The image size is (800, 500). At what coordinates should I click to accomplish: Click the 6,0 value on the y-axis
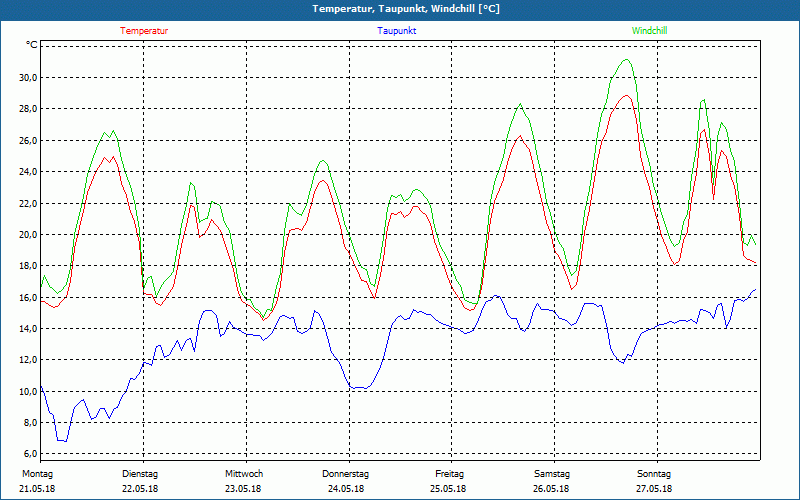29,454
